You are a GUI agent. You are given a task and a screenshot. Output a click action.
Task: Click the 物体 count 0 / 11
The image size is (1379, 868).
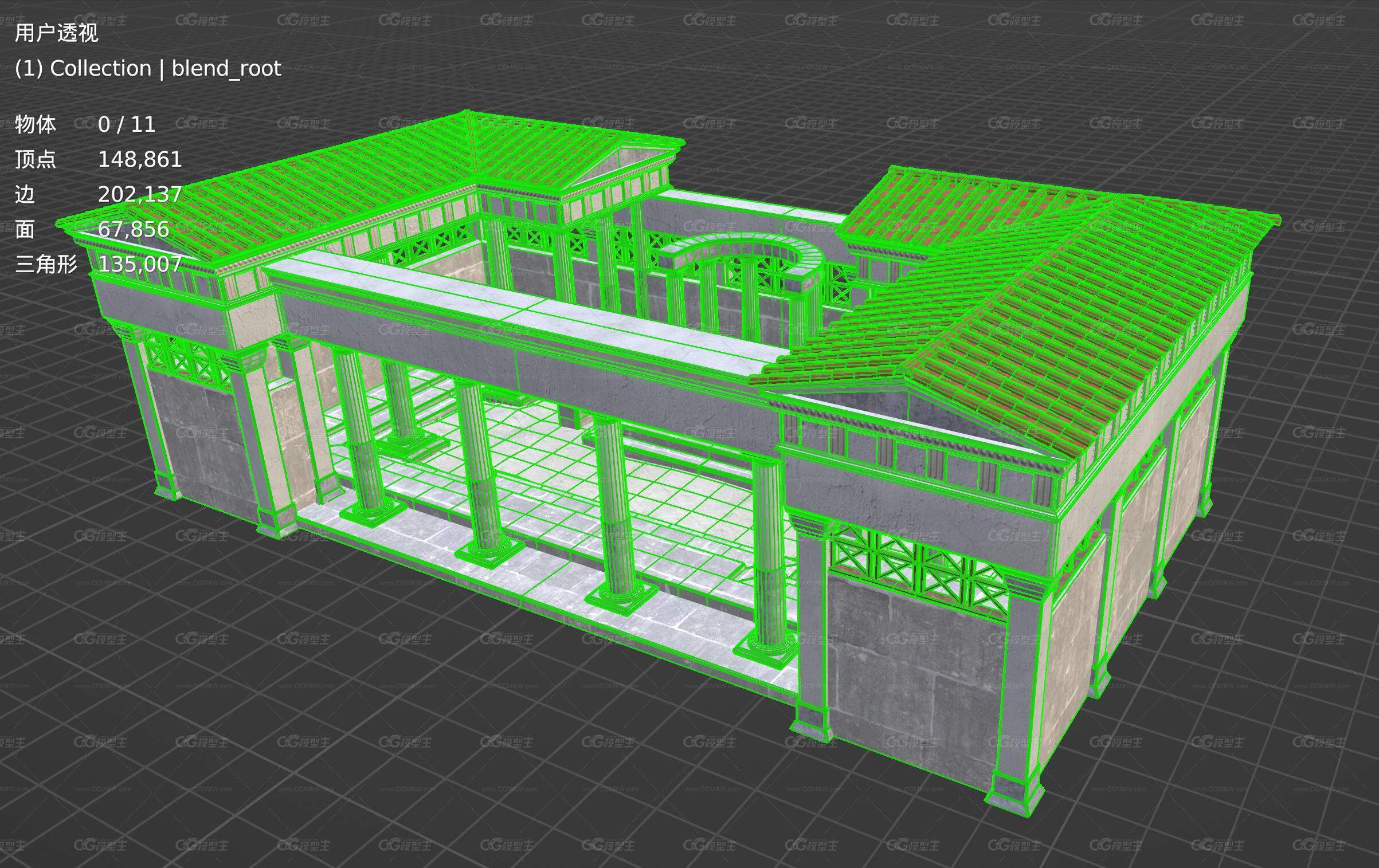tap(127, 124)
